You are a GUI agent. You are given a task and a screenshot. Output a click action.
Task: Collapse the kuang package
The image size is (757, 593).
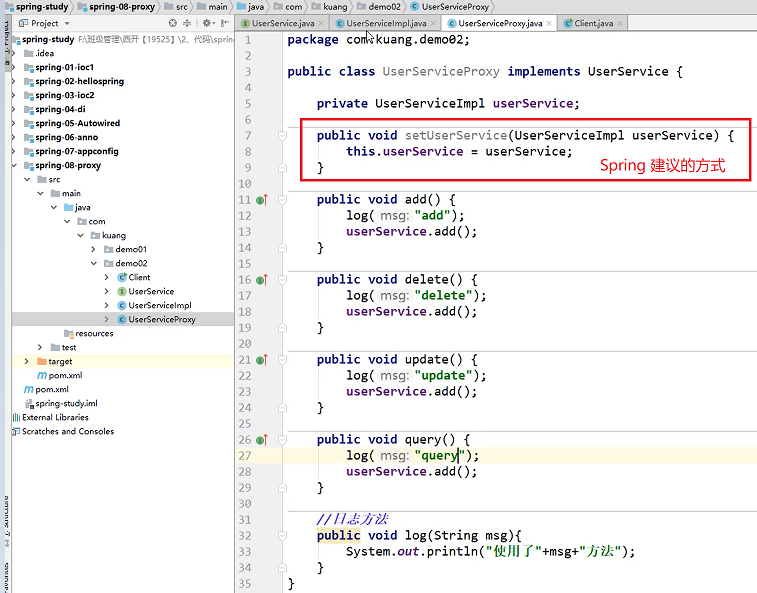[x=80, y=235]
